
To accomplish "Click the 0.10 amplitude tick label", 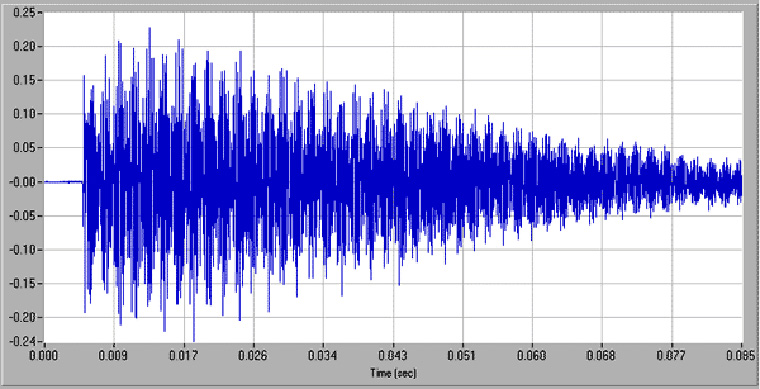I will click(x=23, y=114).
